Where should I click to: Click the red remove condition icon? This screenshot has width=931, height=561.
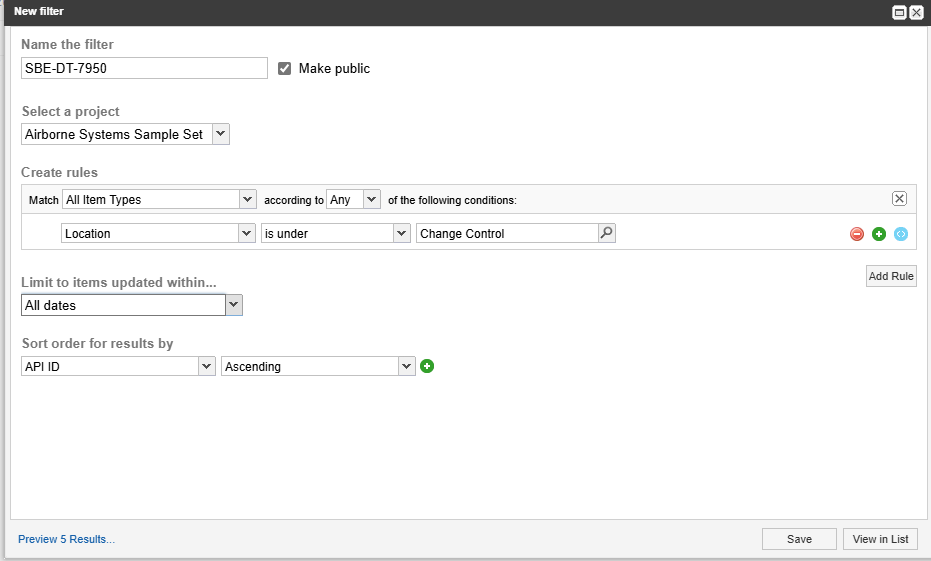857,234
